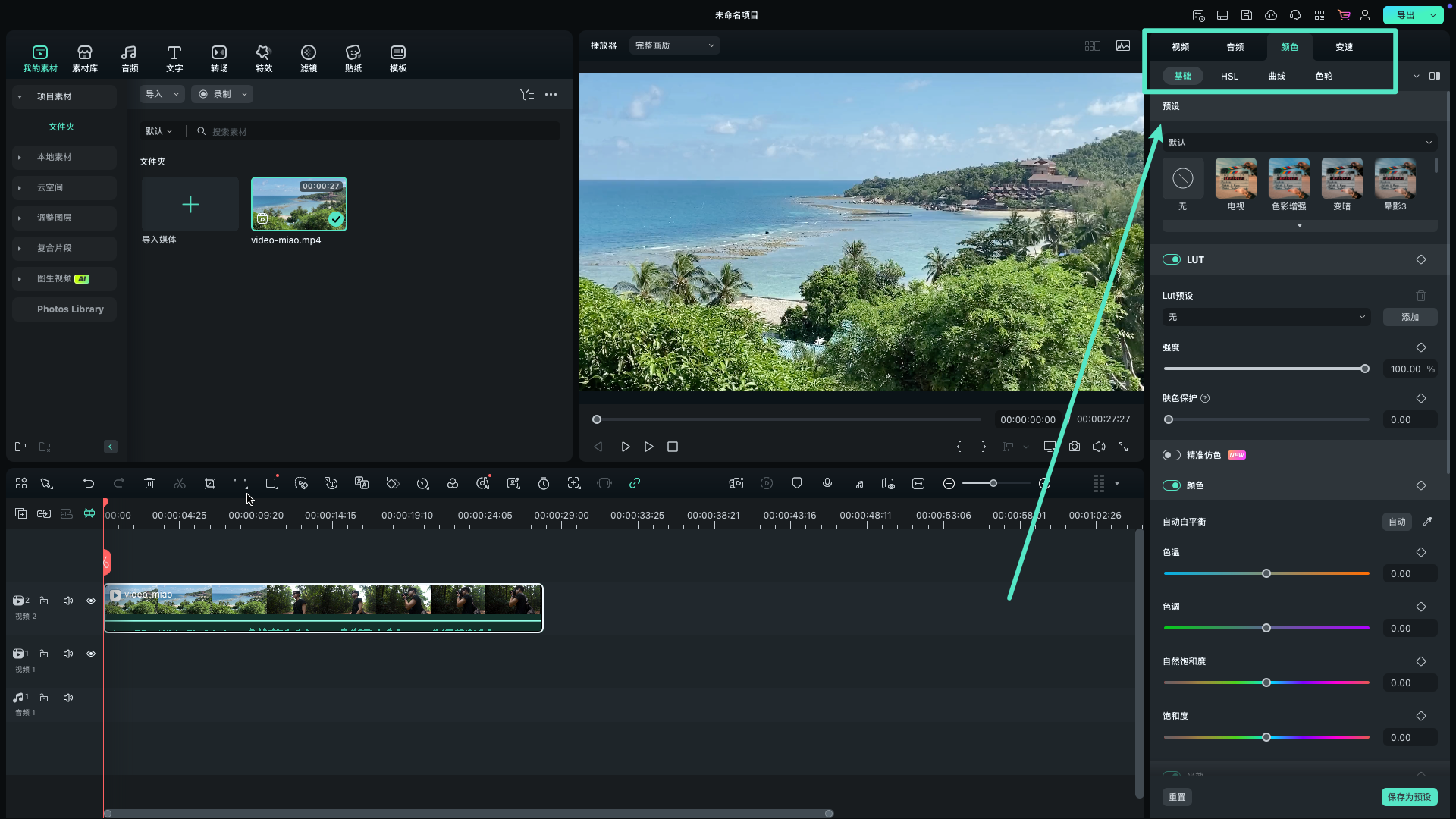Open the 完整画质 quality dropdown
Viewport: 1456px width, 819px height.
674,45
